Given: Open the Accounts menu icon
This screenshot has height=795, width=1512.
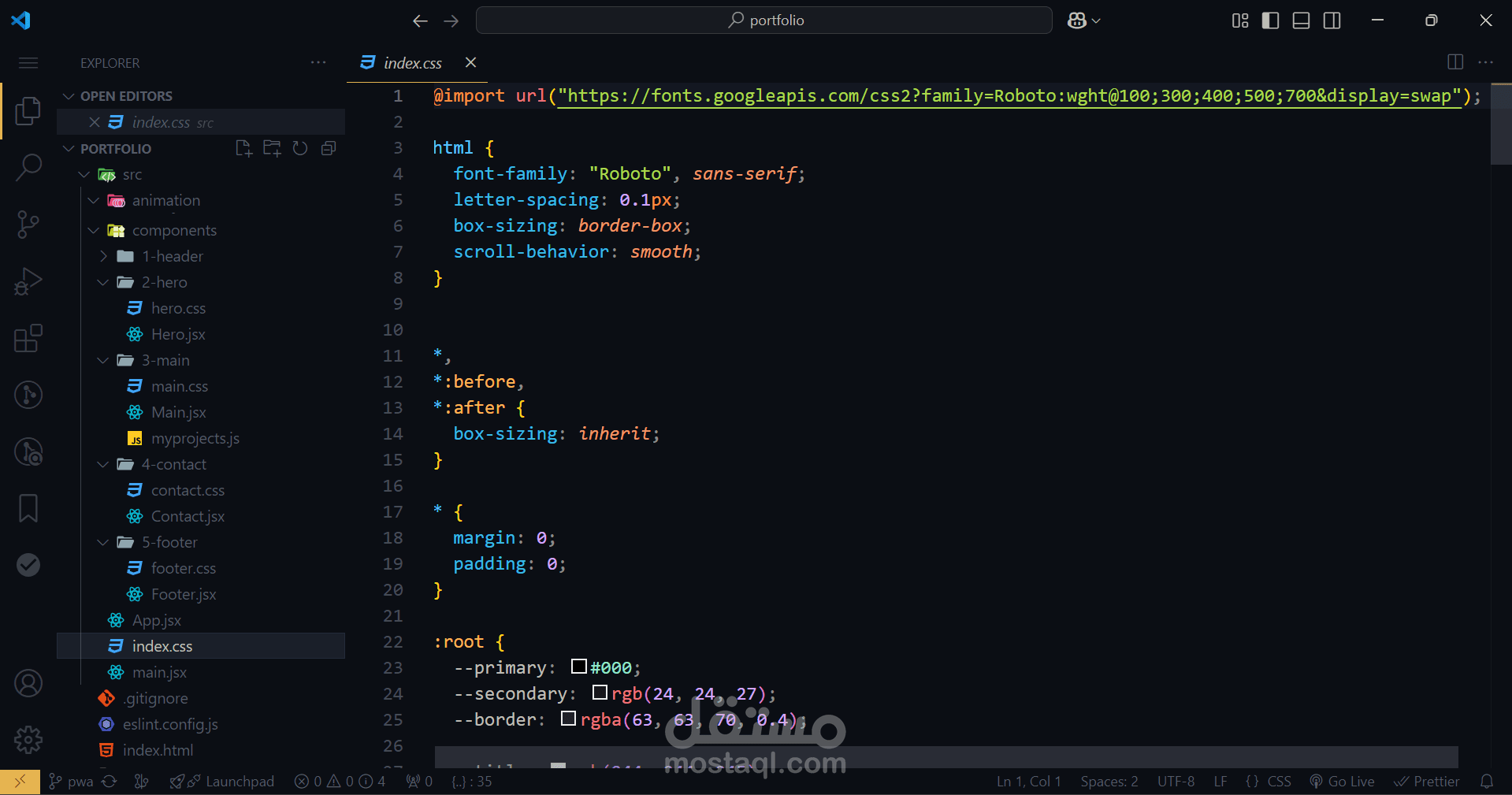Looking at the screenshot, I should click(x=28, y=683).
